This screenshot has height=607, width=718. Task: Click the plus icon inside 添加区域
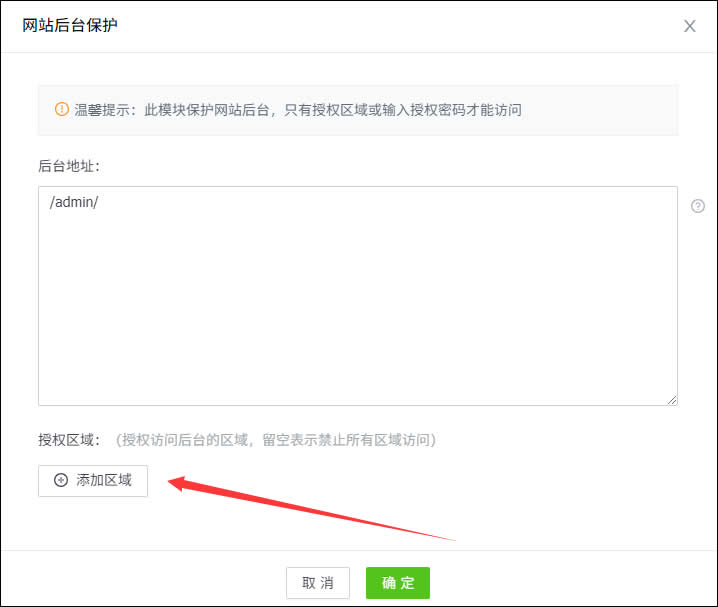coord(61,480)
